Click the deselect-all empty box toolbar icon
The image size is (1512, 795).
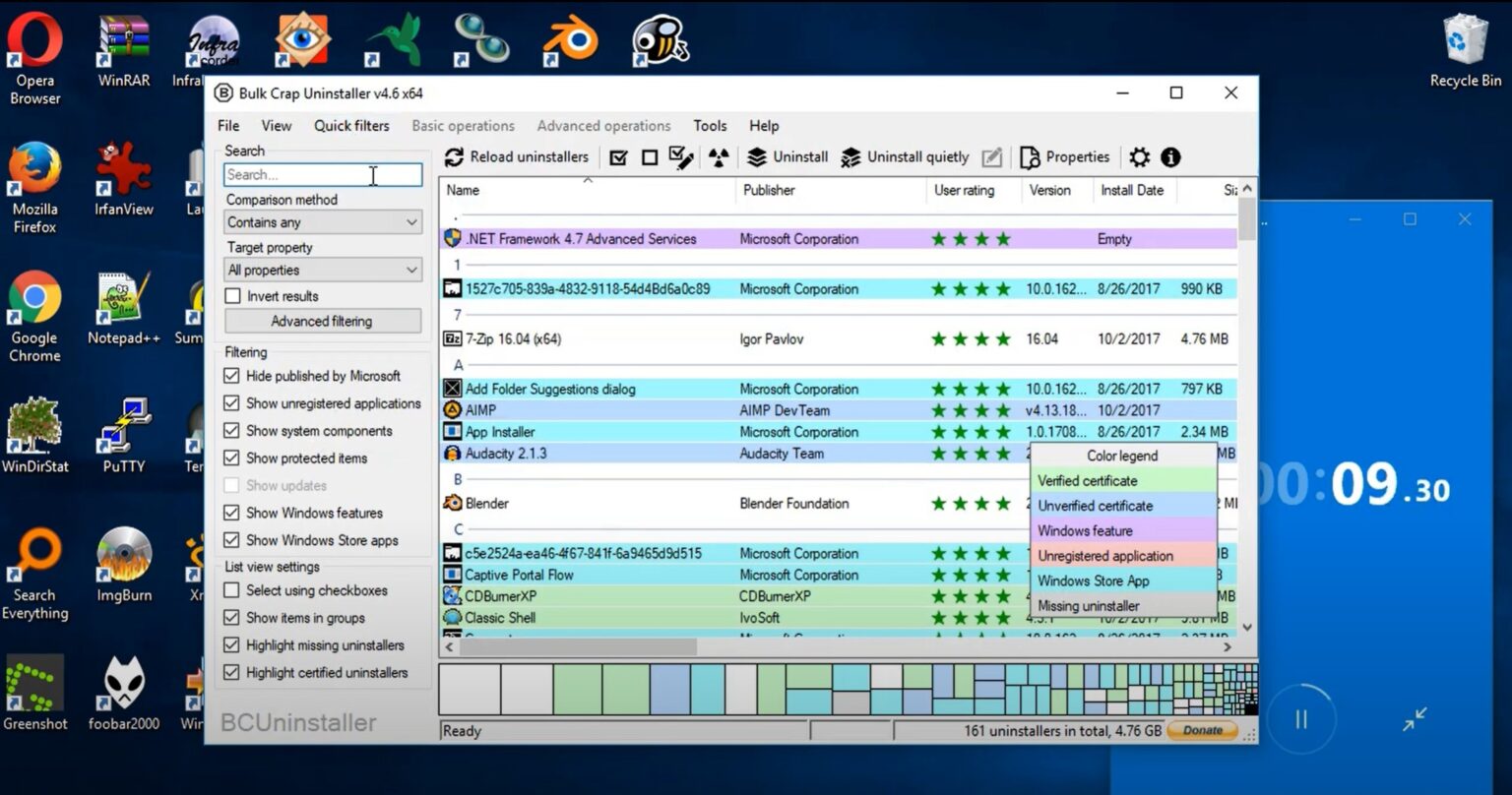tap(650, 157)
